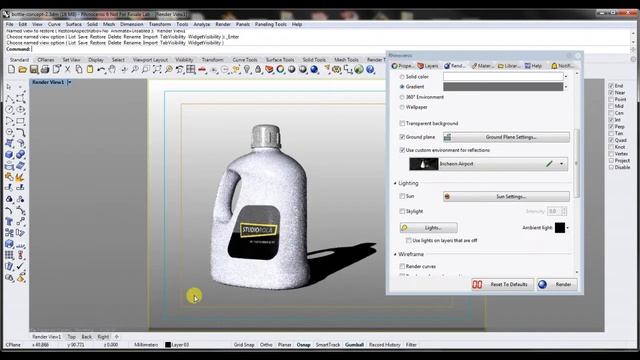
Task: Toggle the Mid osnap checkbox
Action: point(611,106)
